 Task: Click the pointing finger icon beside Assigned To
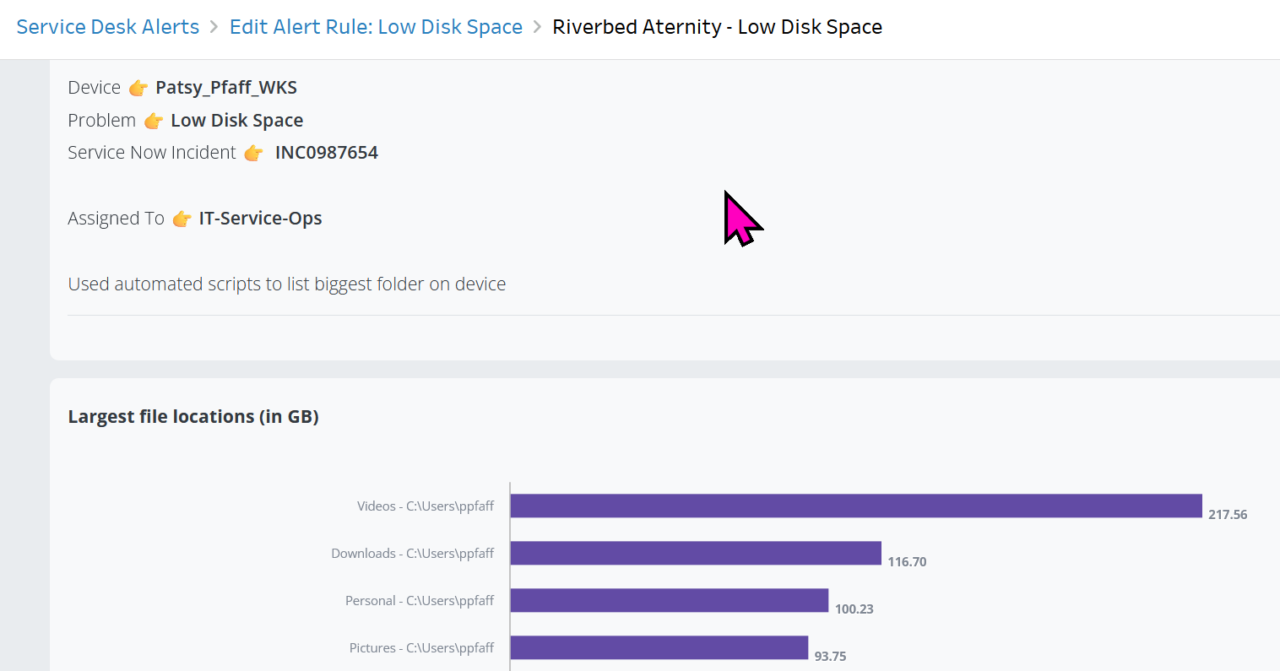[x=181, y=218]
